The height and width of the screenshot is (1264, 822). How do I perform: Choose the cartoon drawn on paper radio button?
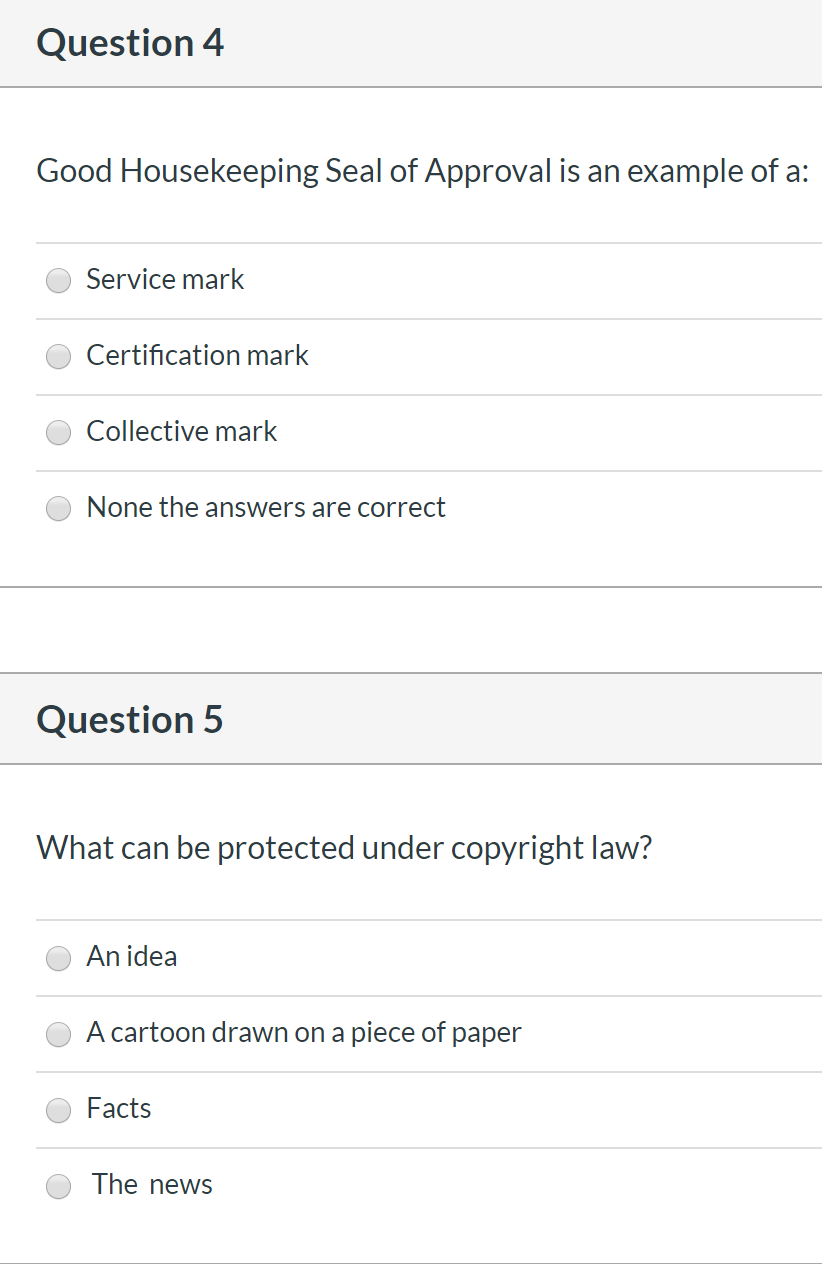pyautogui.click(x=59, y=1034)
